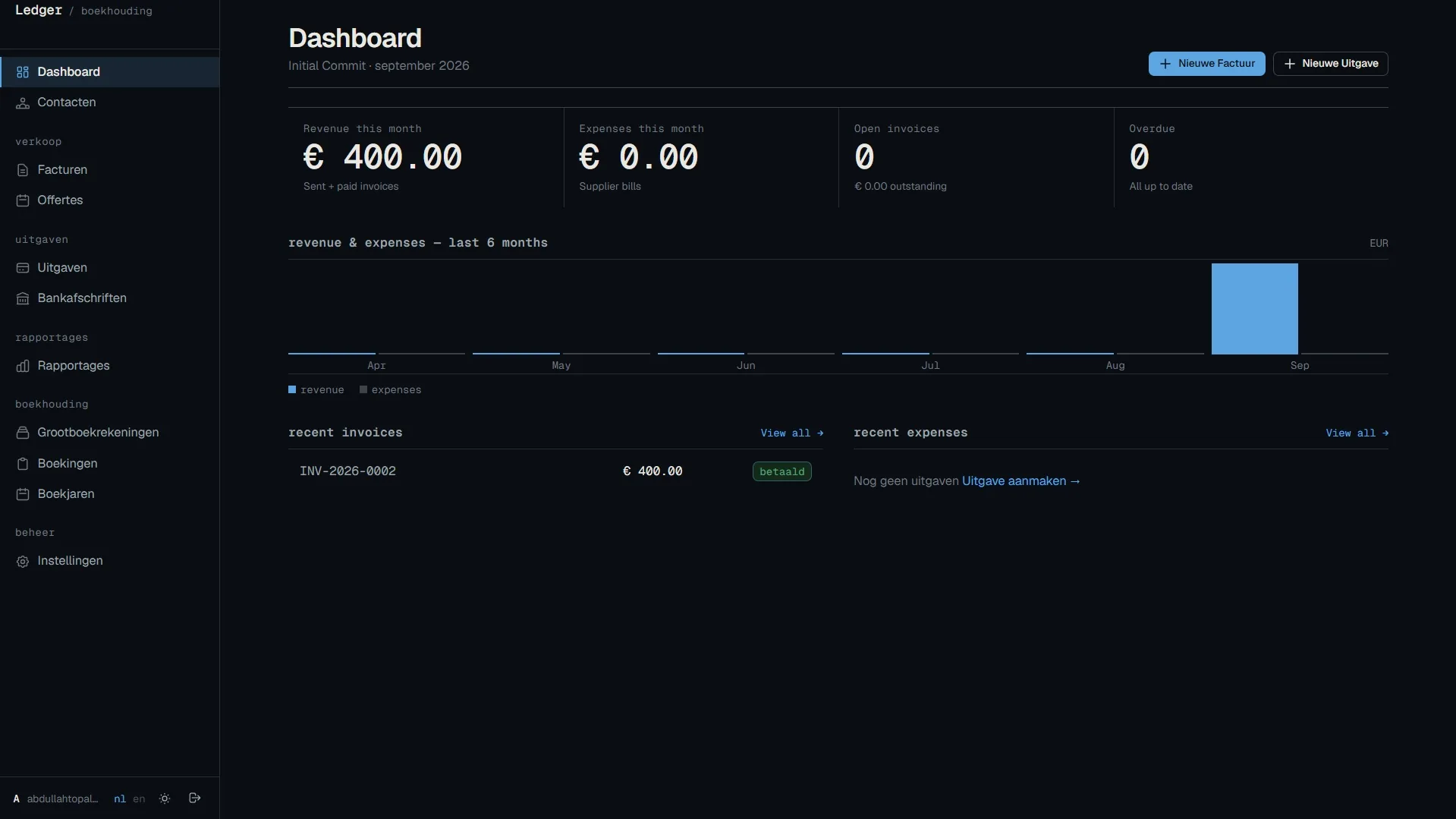Screen dimensions: 1456x819
Task: Click the September revenue bar
Action: (x=1254, y=309)
